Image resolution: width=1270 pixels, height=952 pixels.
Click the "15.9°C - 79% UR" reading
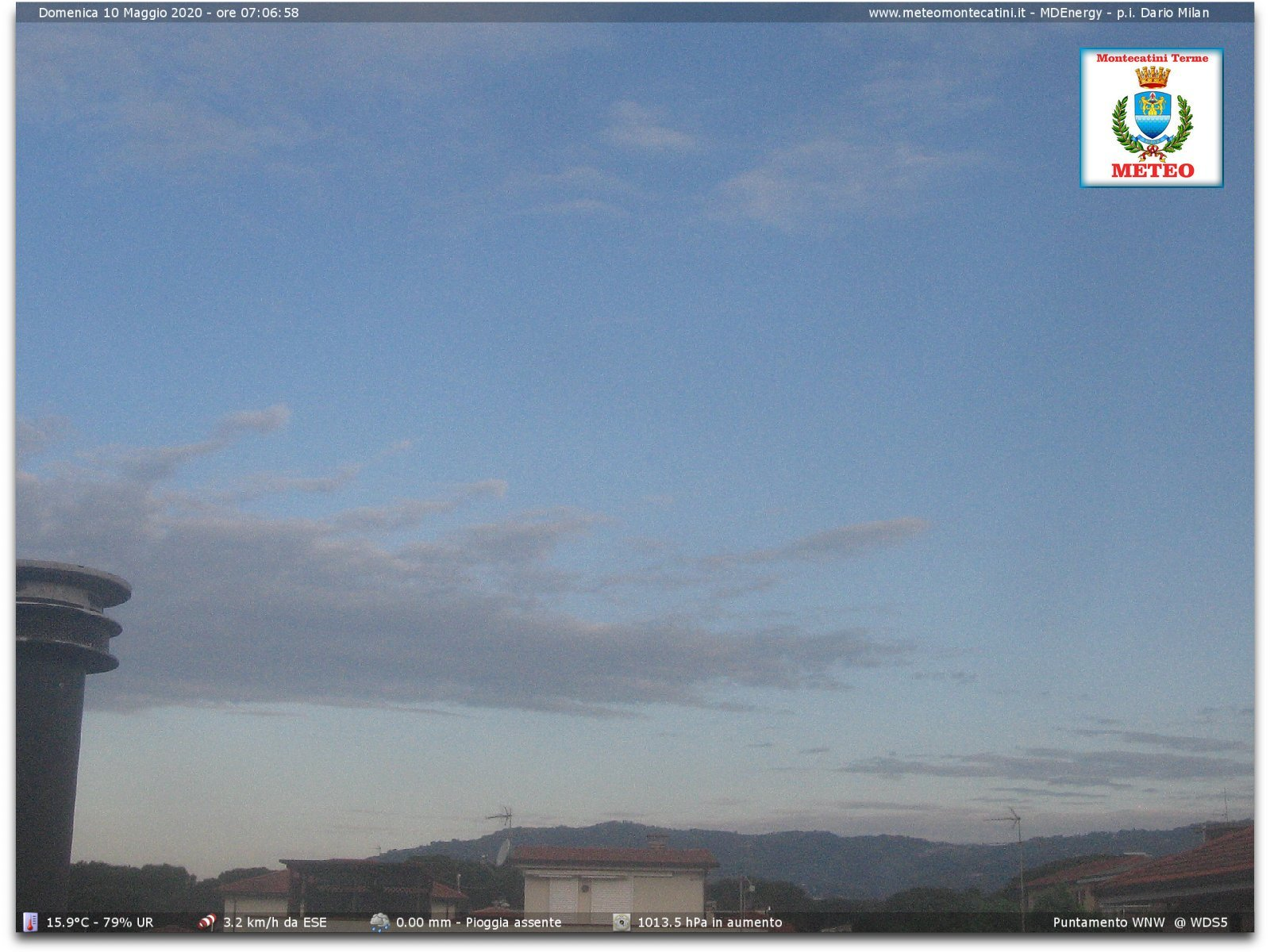click(x=100, y=923)
